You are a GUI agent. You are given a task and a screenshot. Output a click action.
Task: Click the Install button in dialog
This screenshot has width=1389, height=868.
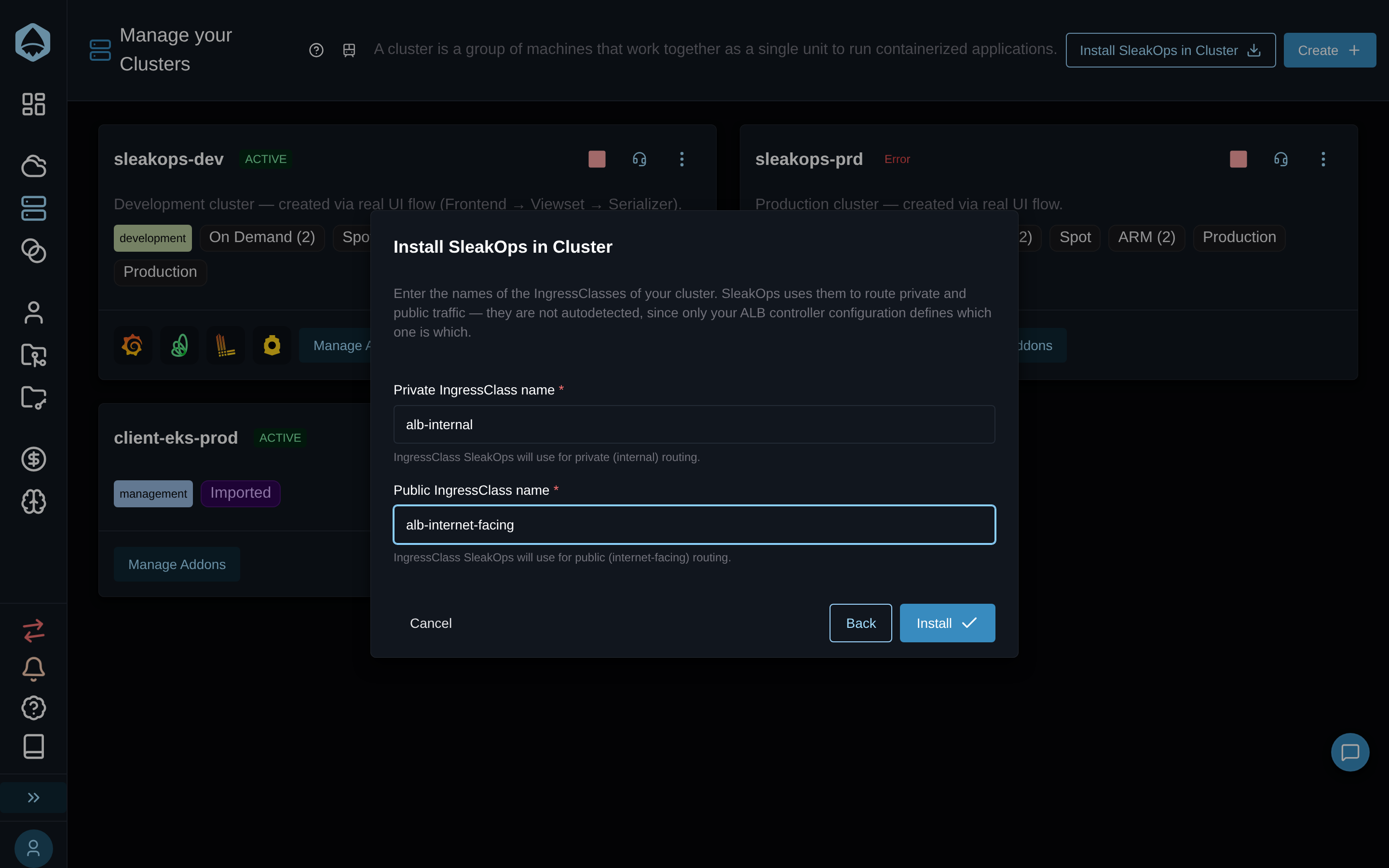[x=947, y=623]
